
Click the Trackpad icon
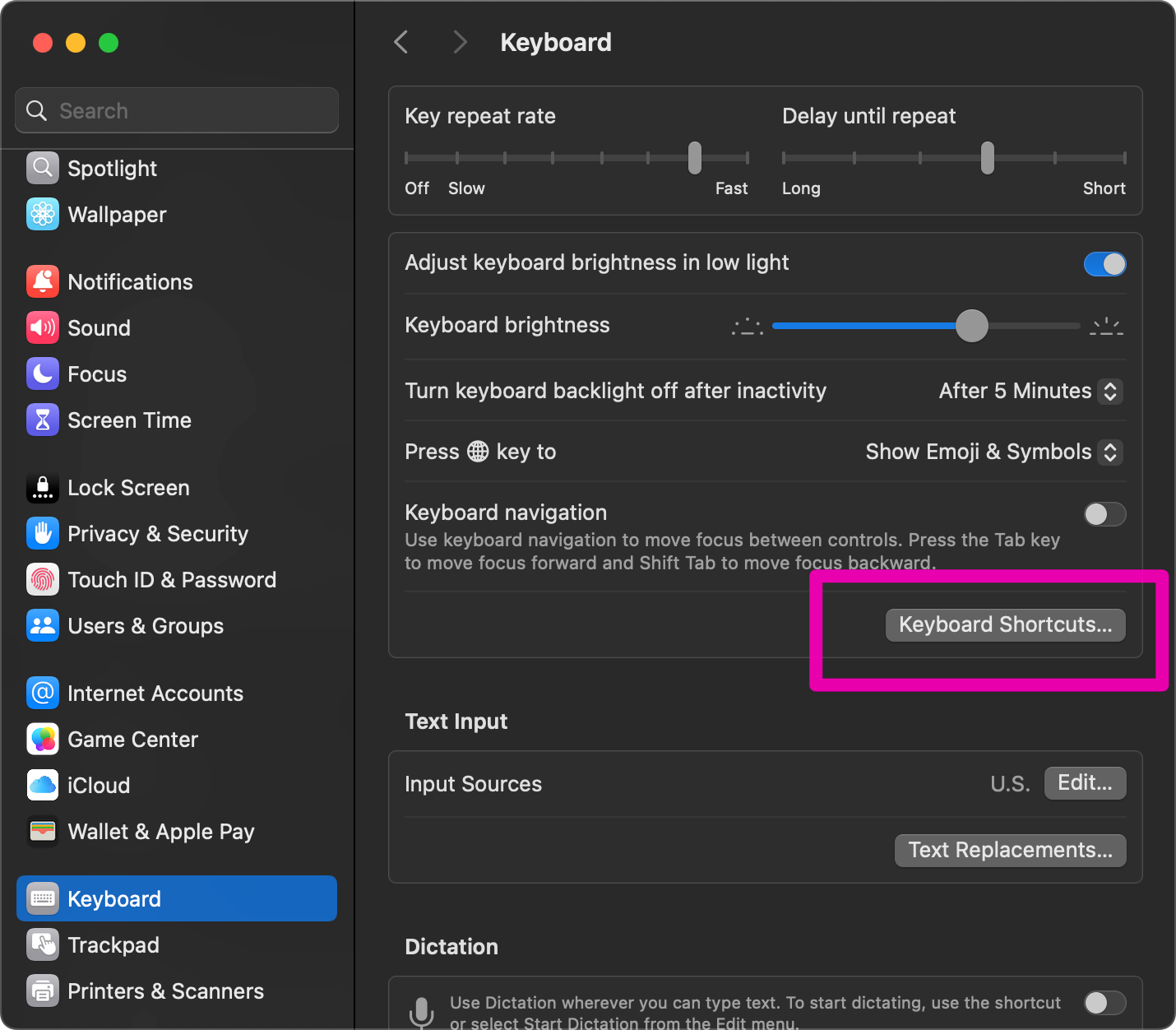pos(43,944)
